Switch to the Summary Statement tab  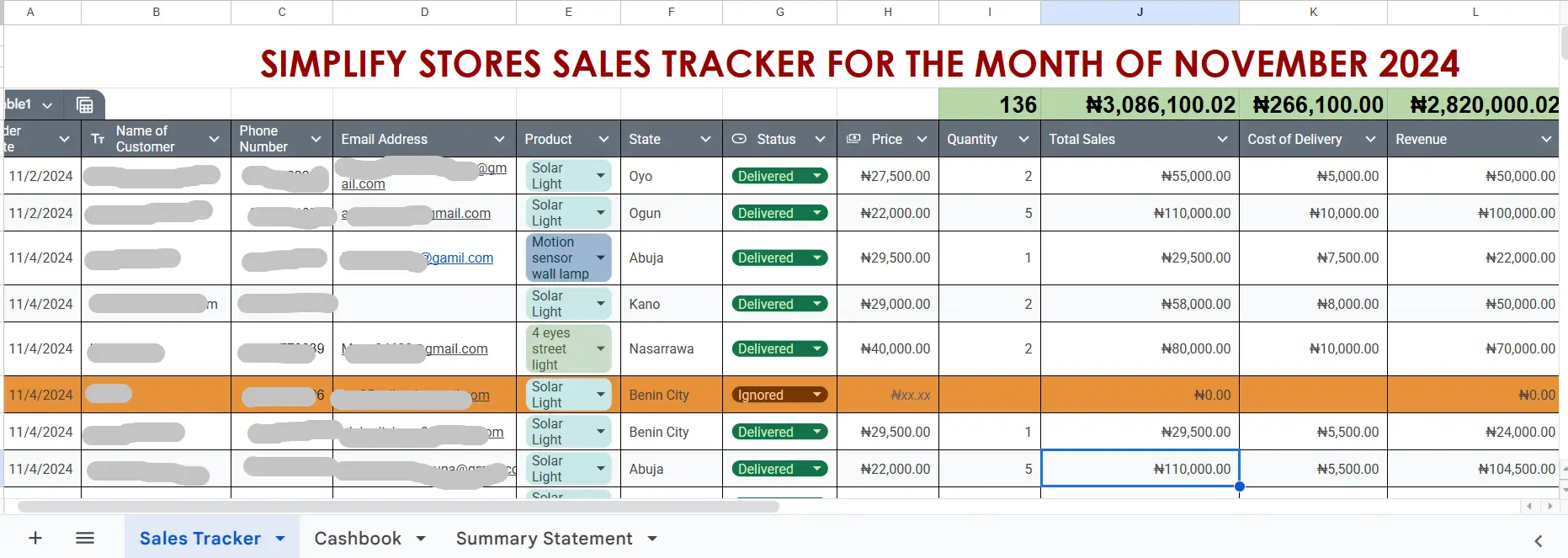[544, 538]
